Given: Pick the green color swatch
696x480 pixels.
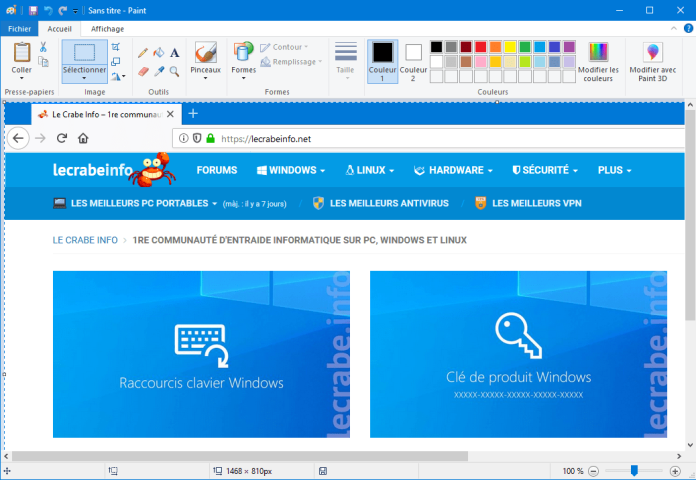Looking at the screenshot, I should click(x=525, y=47).
